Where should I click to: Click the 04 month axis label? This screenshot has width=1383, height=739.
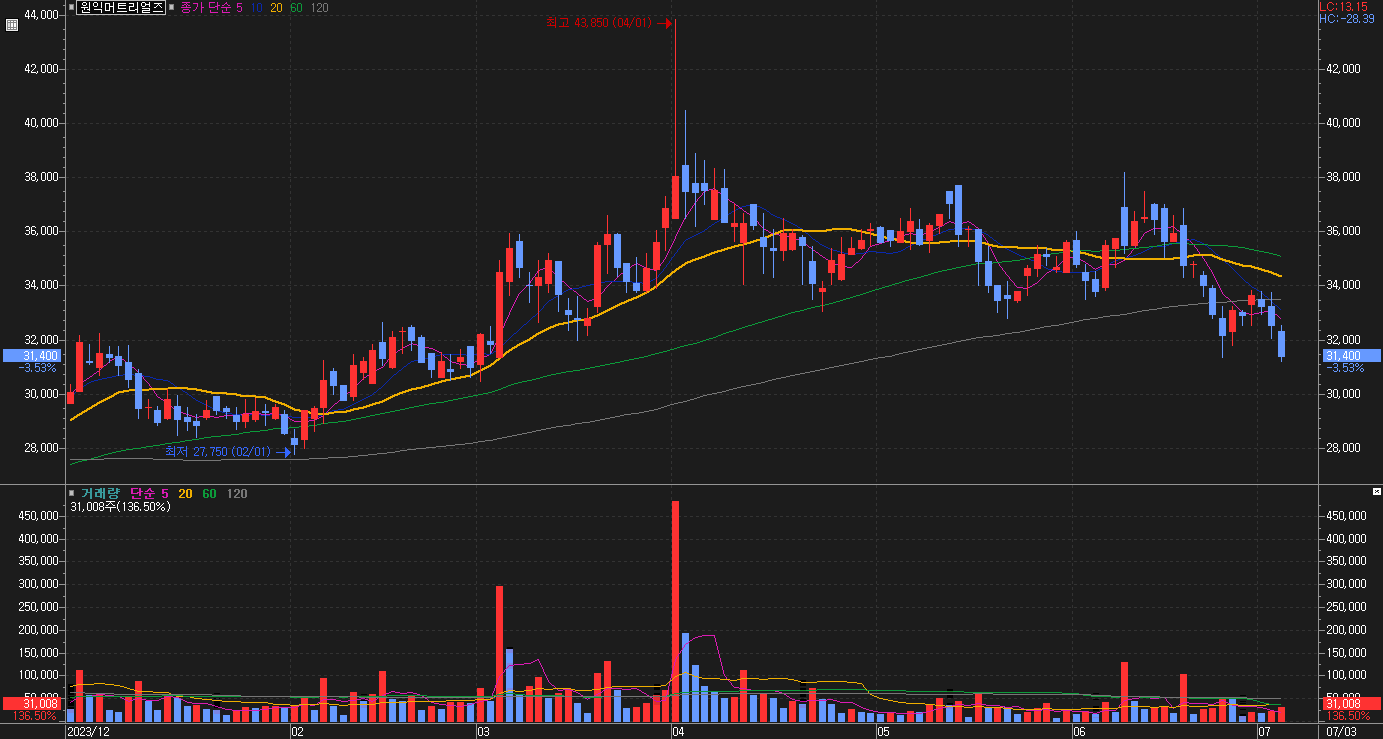[x=677, y=732]
